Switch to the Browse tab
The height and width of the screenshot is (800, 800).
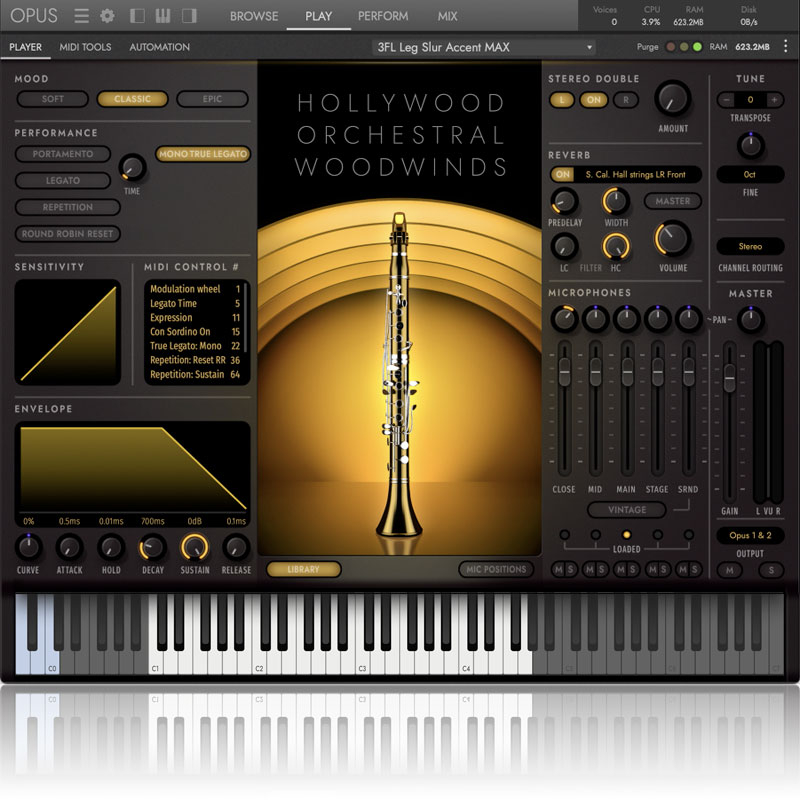(x=254, y=16)
